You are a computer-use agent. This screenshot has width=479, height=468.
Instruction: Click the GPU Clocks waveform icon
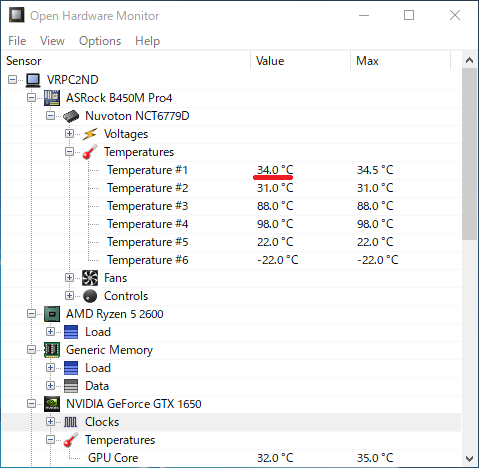point(70,422)
